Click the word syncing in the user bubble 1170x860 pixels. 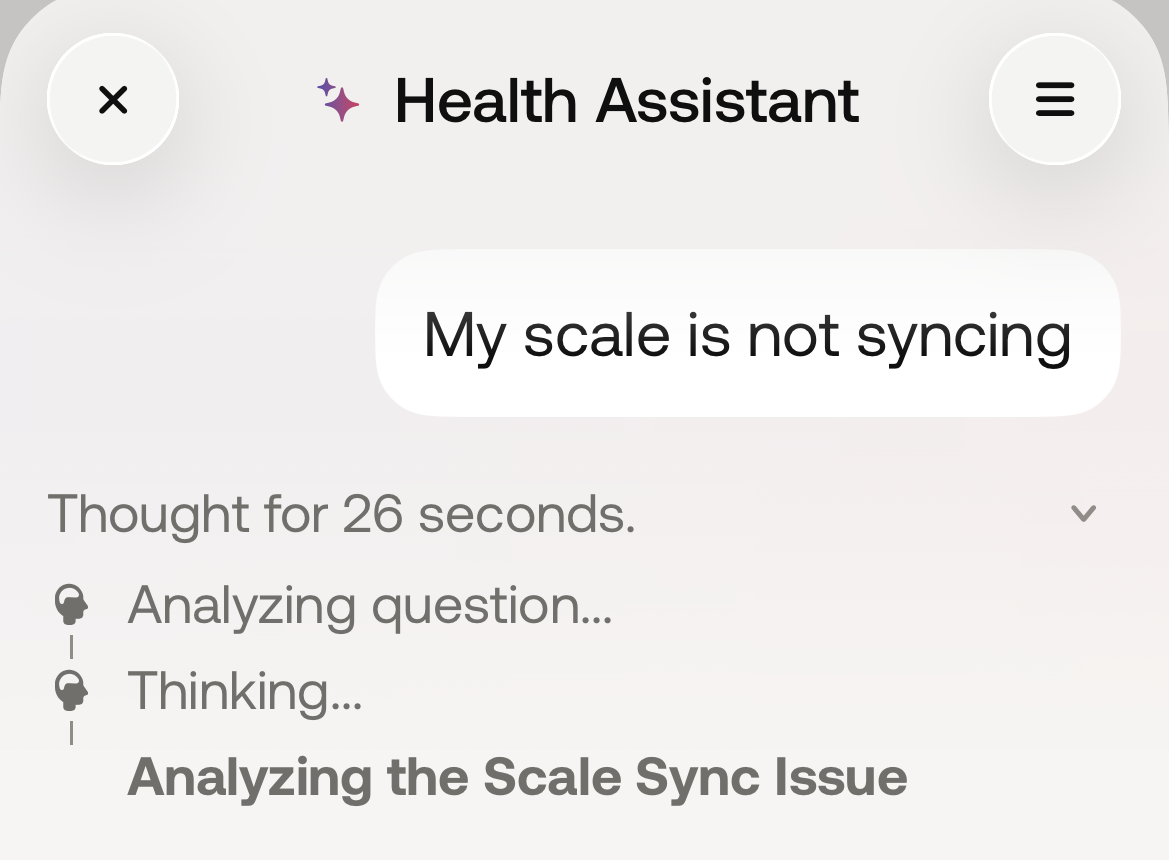[x=964, y=338]
